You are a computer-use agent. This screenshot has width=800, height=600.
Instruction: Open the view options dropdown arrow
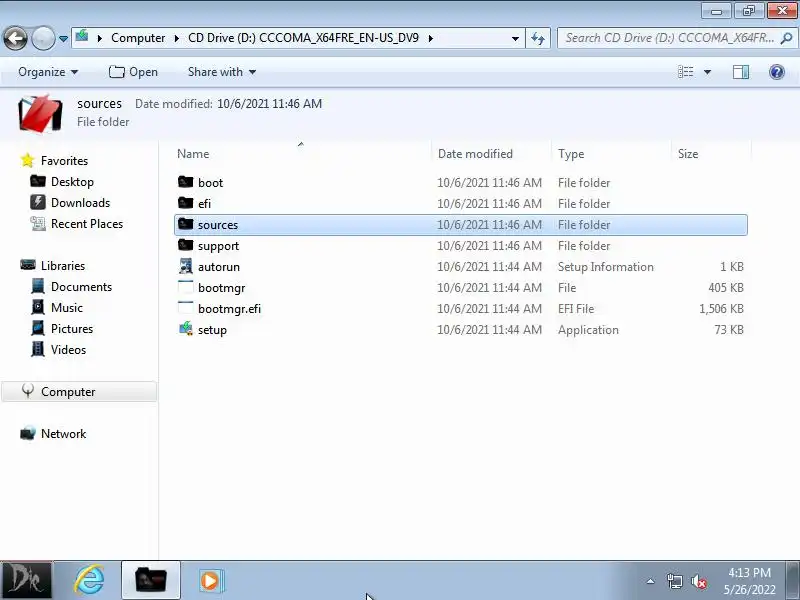click(707, 72)
